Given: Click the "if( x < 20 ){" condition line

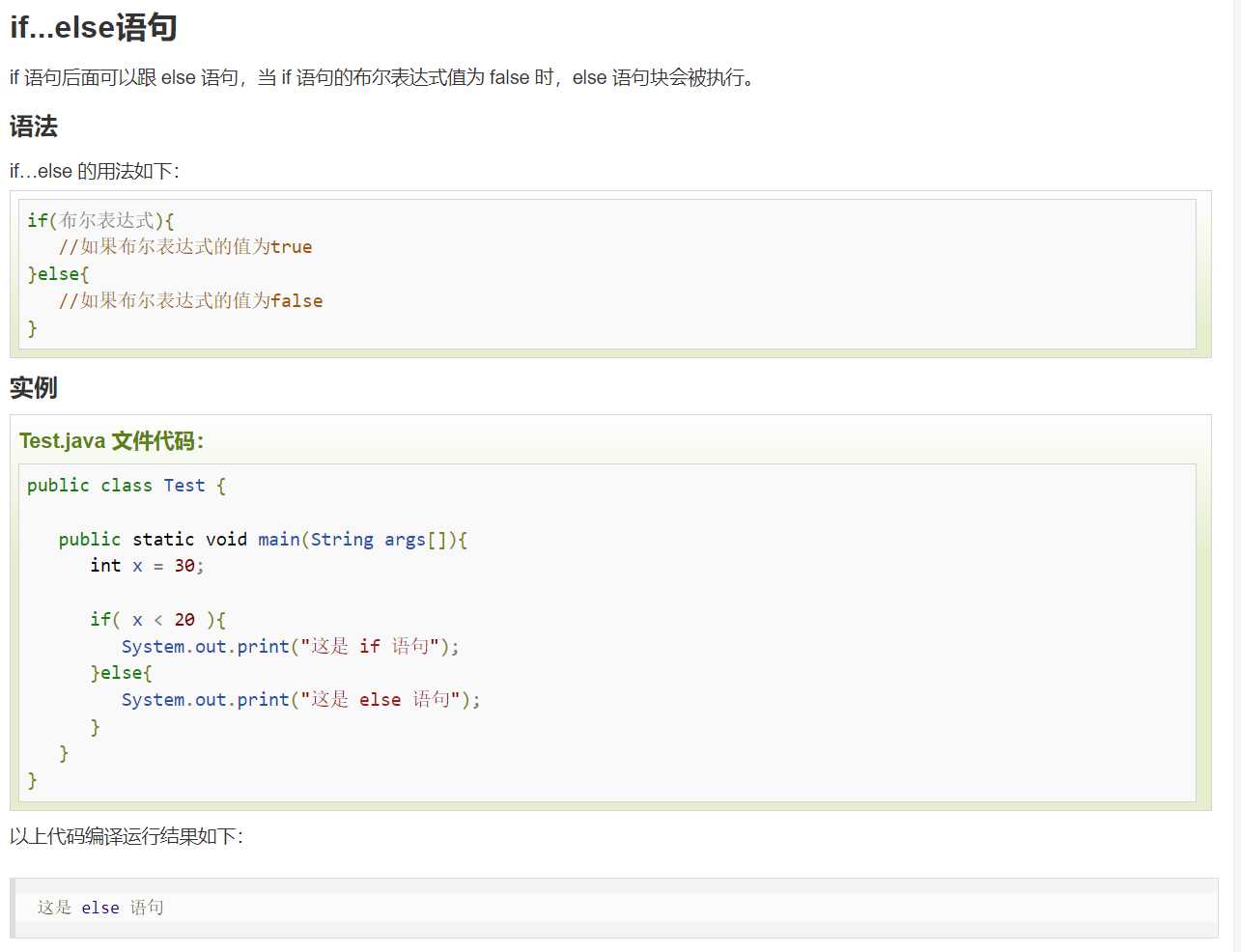Looking at the screenshot, I should tap(157, 620).
